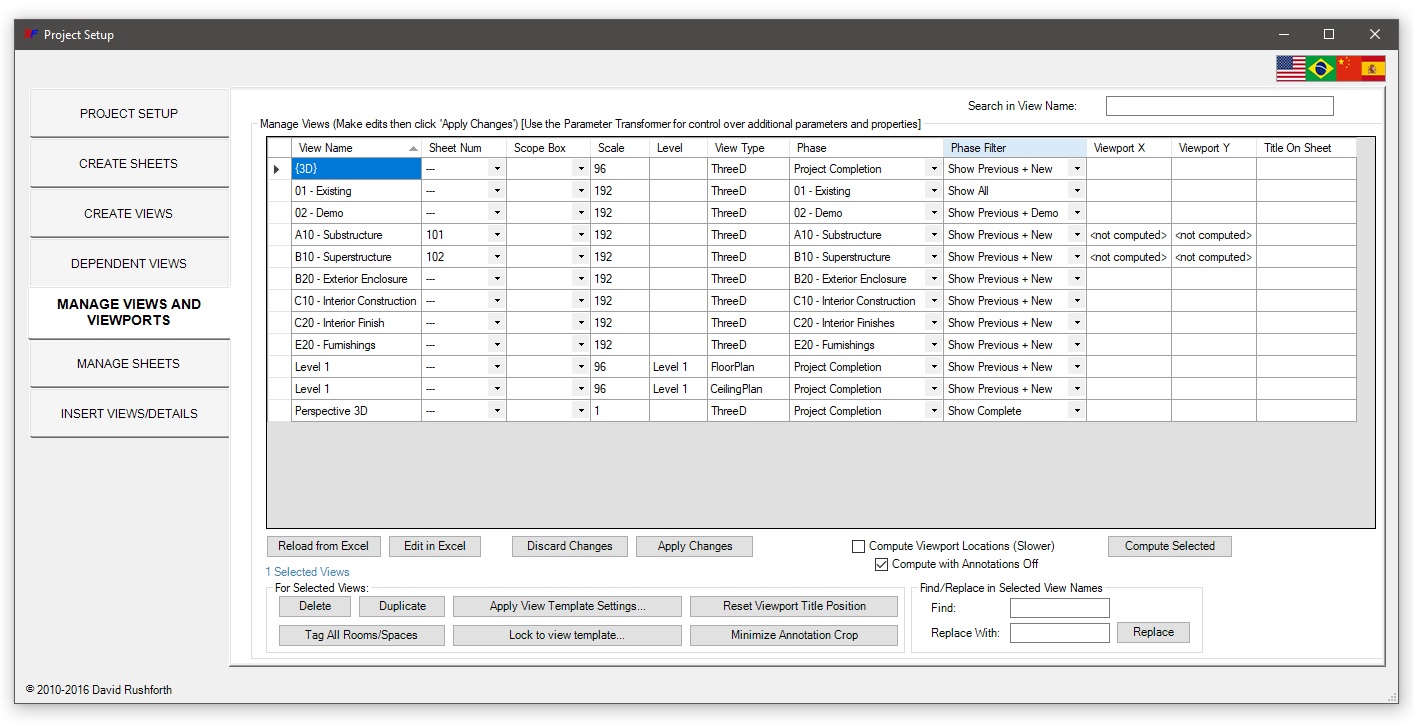The image size is (1413, 724).
Task: Click the Compute Selected button
Action: click(1169, 546)
